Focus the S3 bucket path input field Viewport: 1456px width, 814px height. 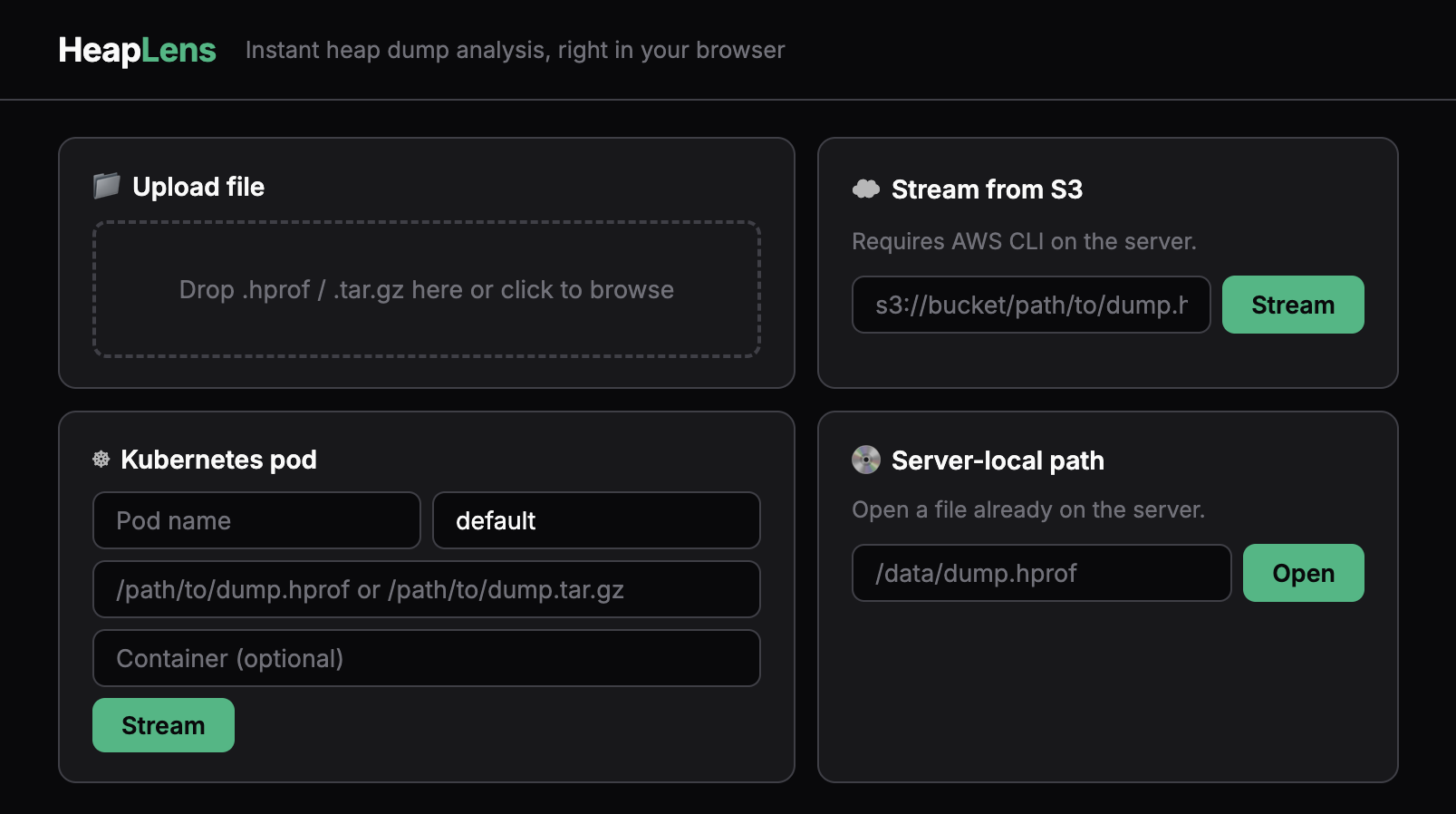point(1031,305)
